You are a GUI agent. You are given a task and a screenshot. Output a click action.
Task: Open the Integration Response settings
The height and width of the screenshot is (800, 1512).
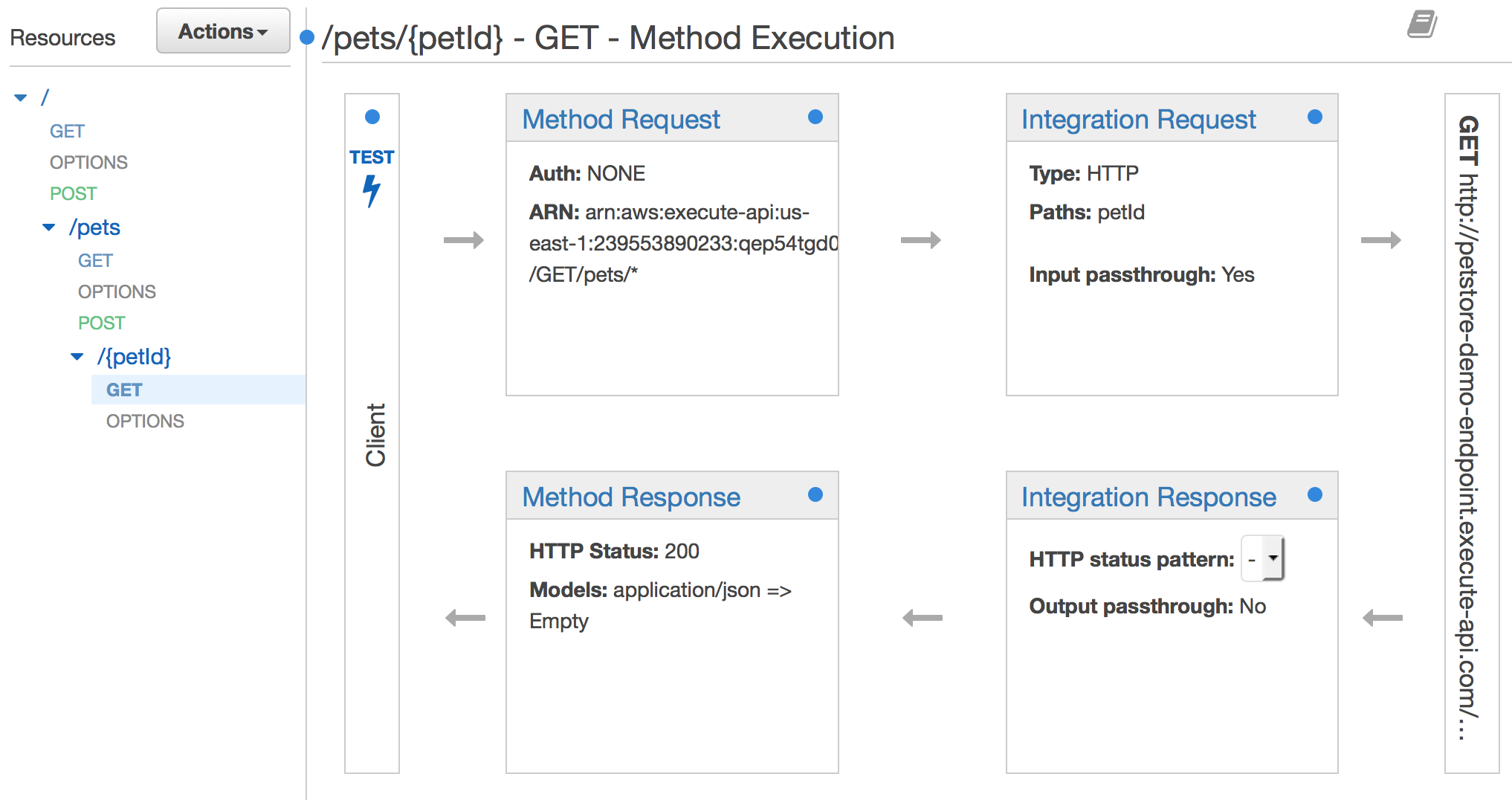[1148, 497]
